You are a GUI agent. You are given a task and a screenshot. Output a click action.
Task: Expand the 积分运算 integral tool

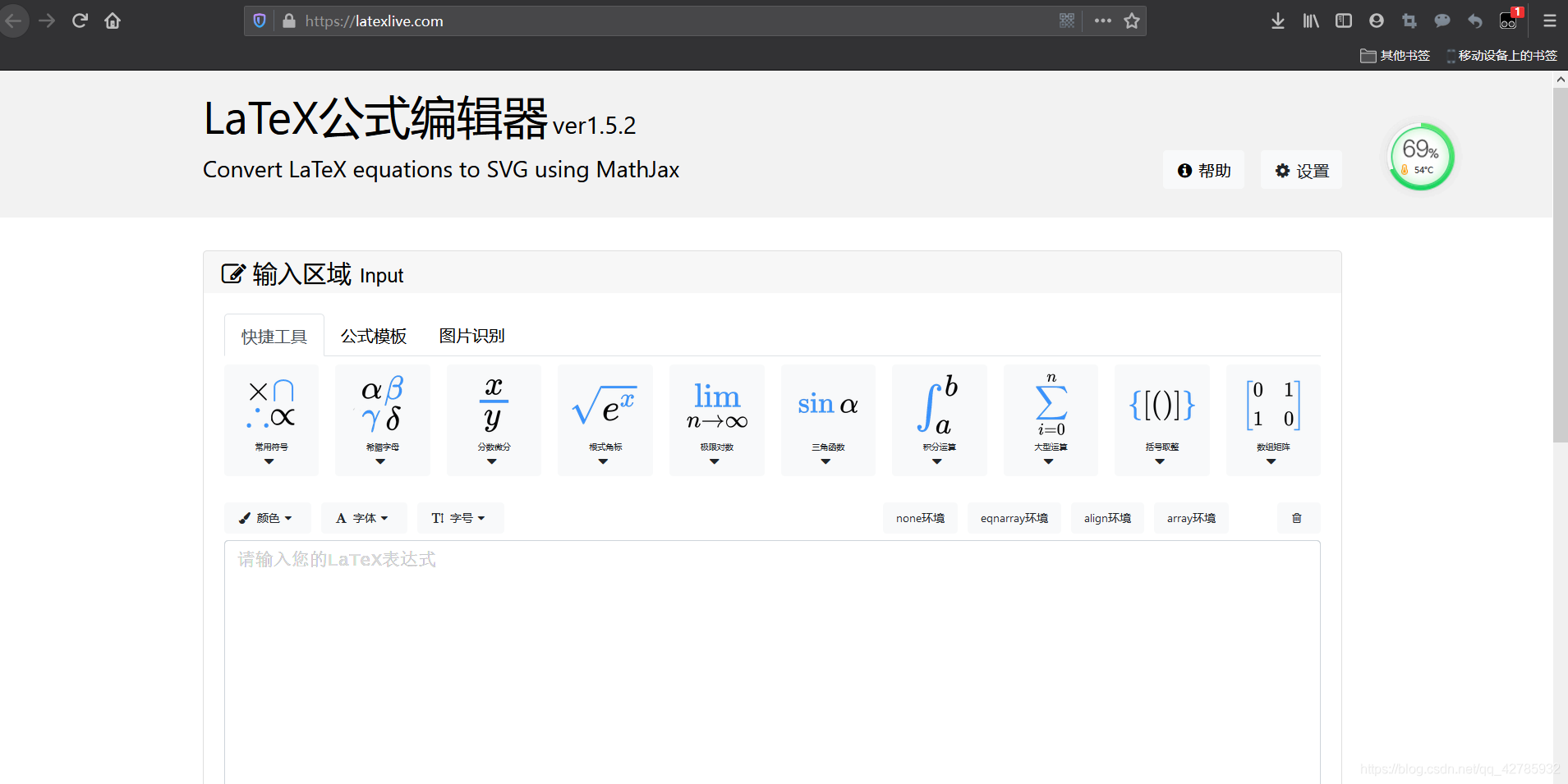[x=939, y=420]
